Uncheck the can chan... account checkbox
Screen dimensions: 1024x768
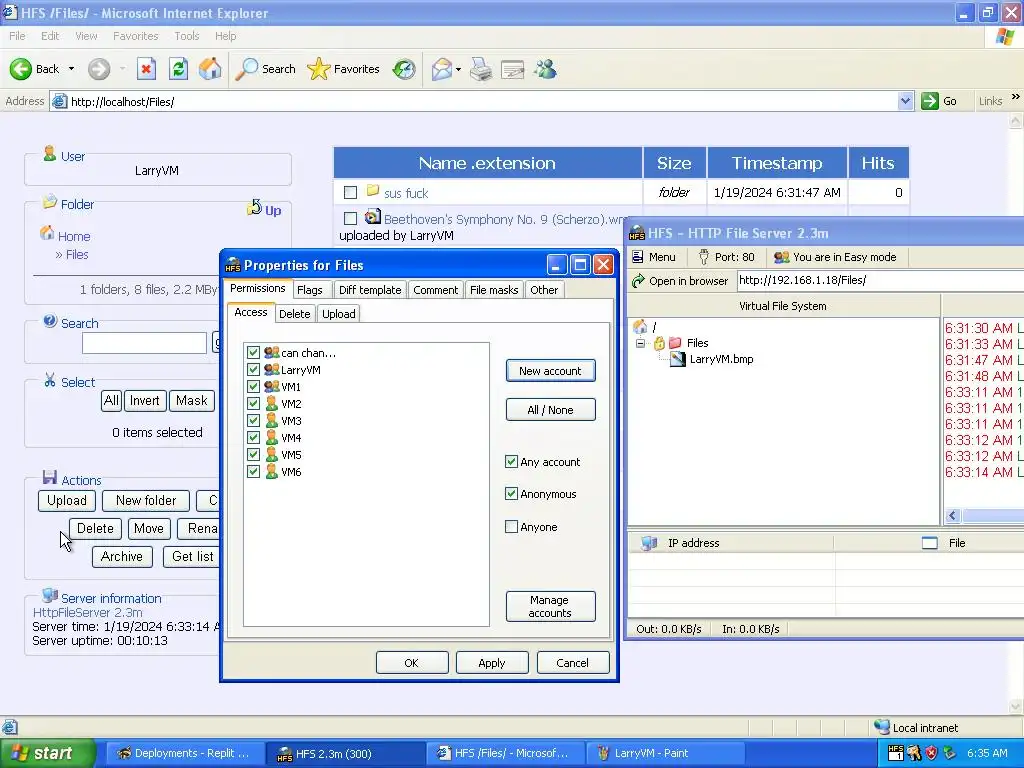pyautogui.click(x=253, y=353)
